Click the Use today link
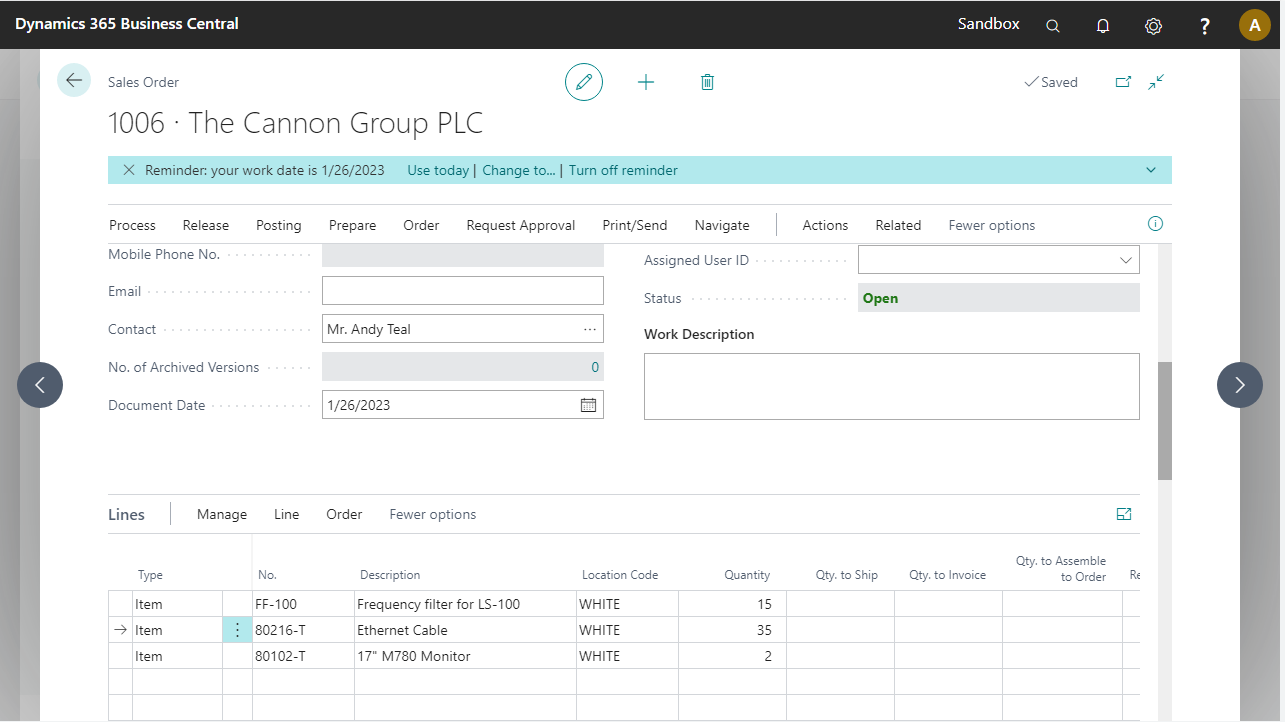 coord(438,170)
